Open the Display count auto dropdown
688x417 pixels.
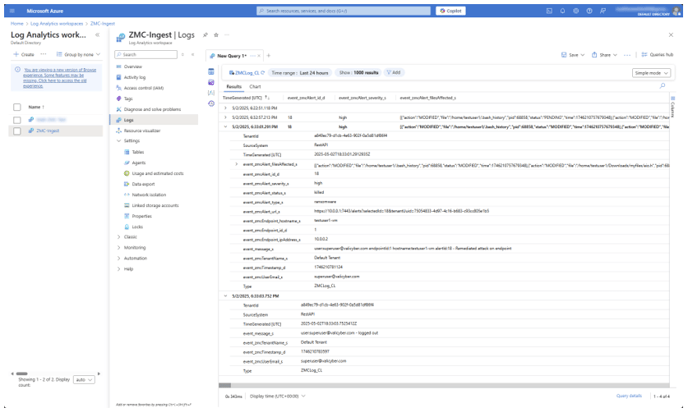tap(84, 380)
